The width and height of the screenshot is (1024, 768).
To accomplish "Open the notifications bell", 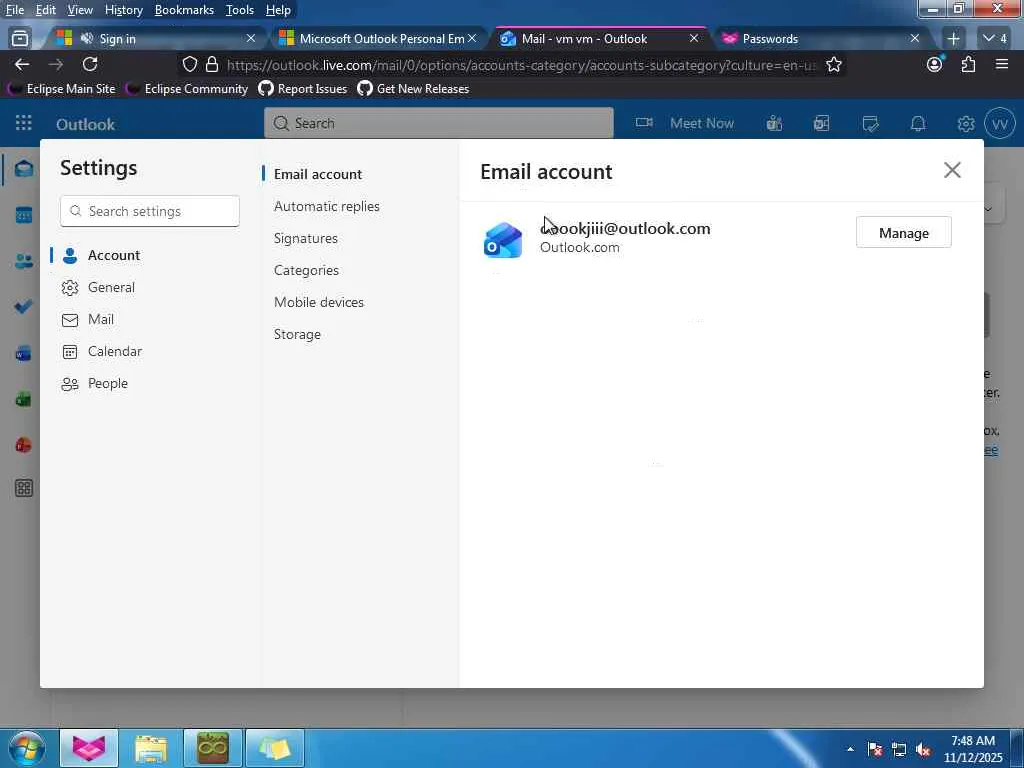I will (x=918, y=123).
